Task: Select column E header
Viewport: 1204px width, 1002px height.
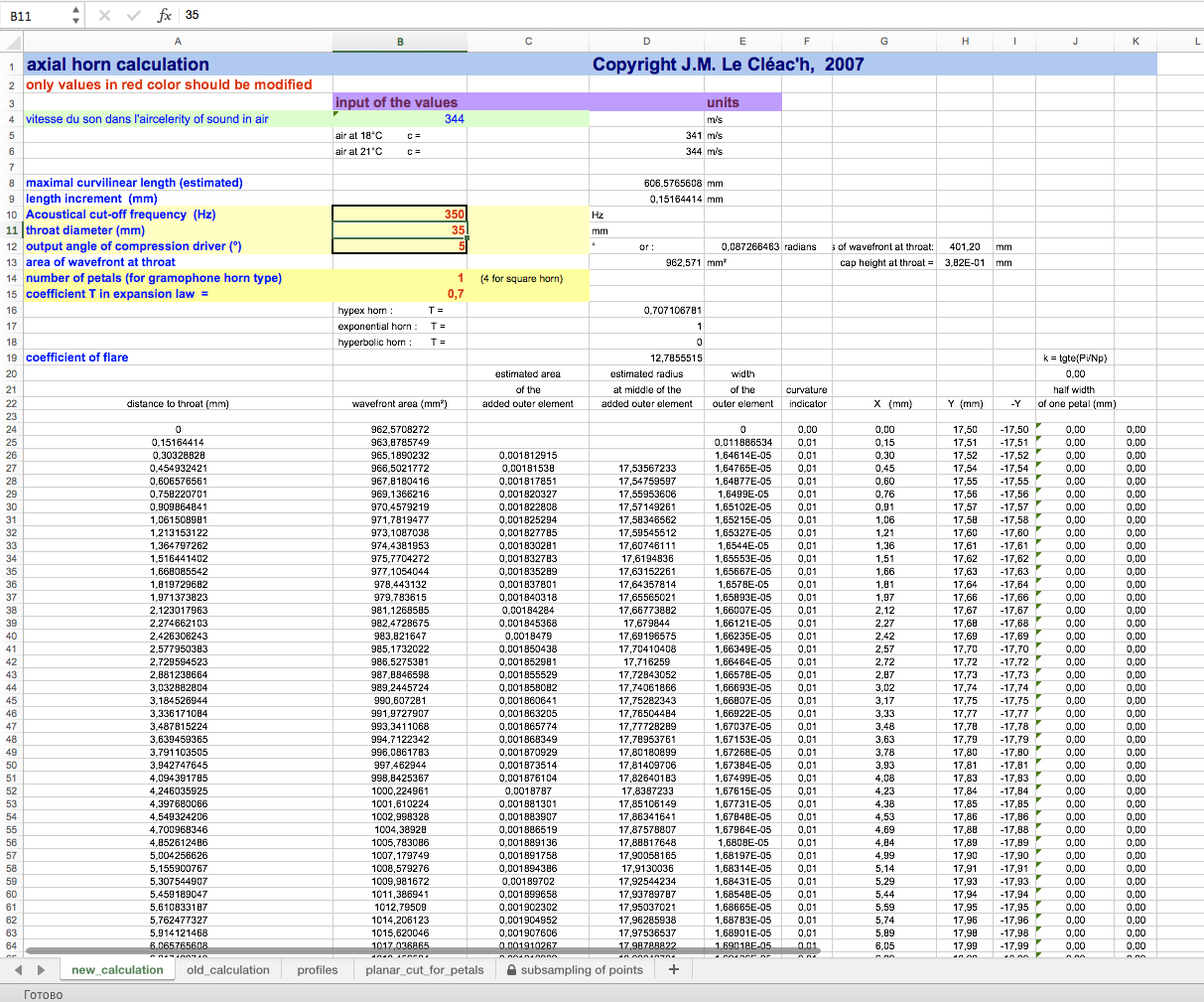Action: [742, 42]
